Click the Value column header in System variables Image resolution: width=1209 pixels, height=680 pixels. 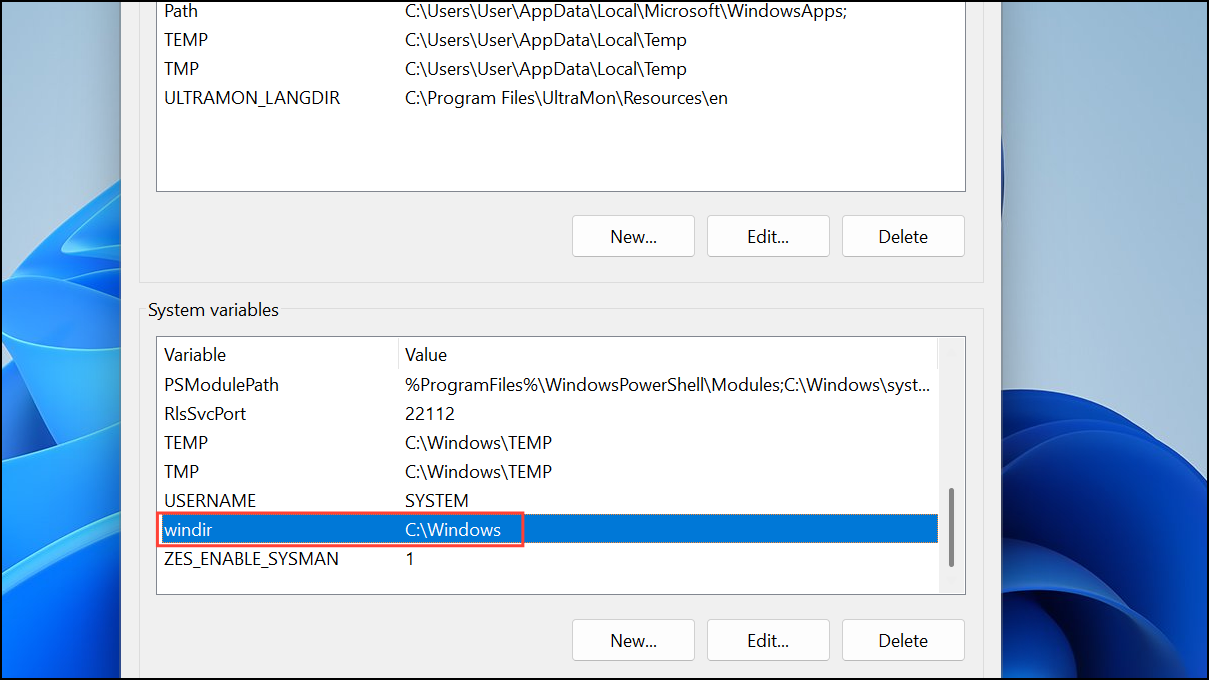click(x=668, y=355)
